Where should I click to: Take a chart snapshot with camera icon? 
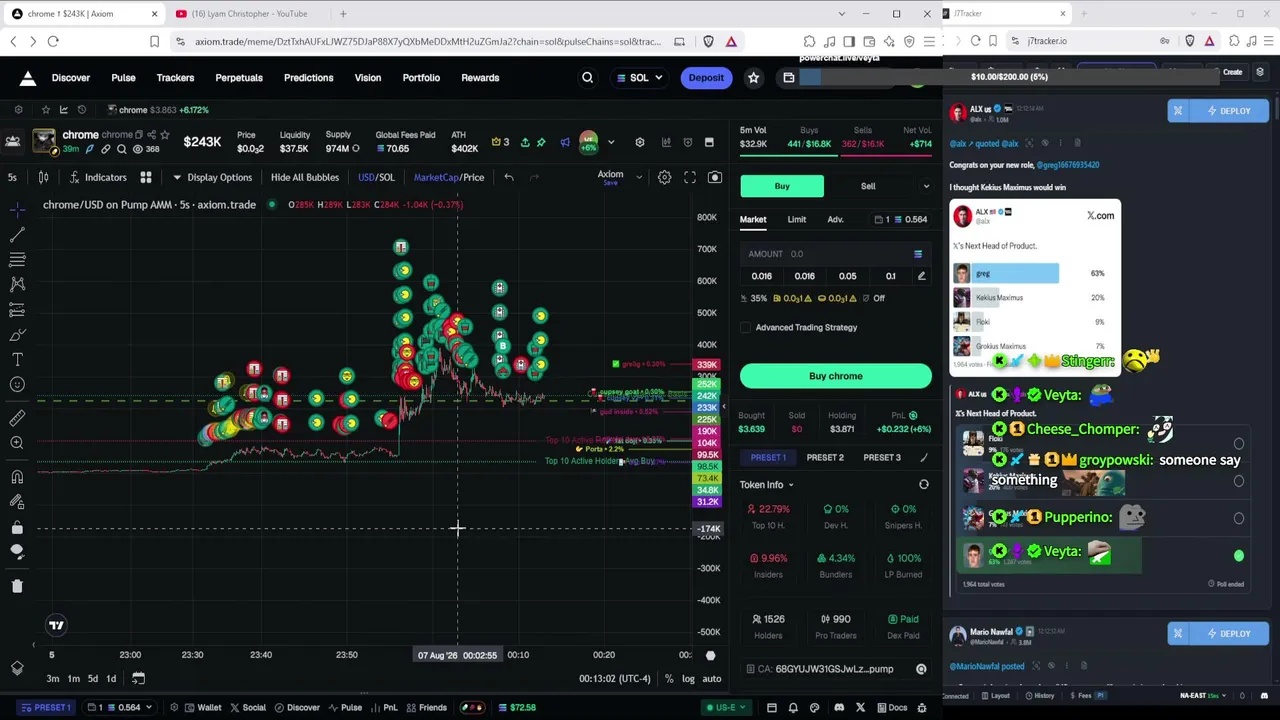tap(714, 177)
